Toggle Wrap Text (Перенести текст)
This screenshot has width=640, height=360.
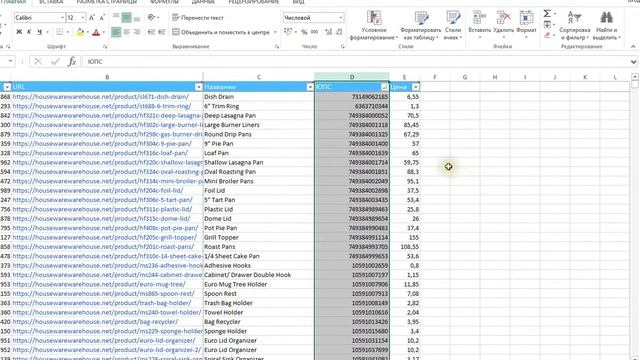point(198,18)
